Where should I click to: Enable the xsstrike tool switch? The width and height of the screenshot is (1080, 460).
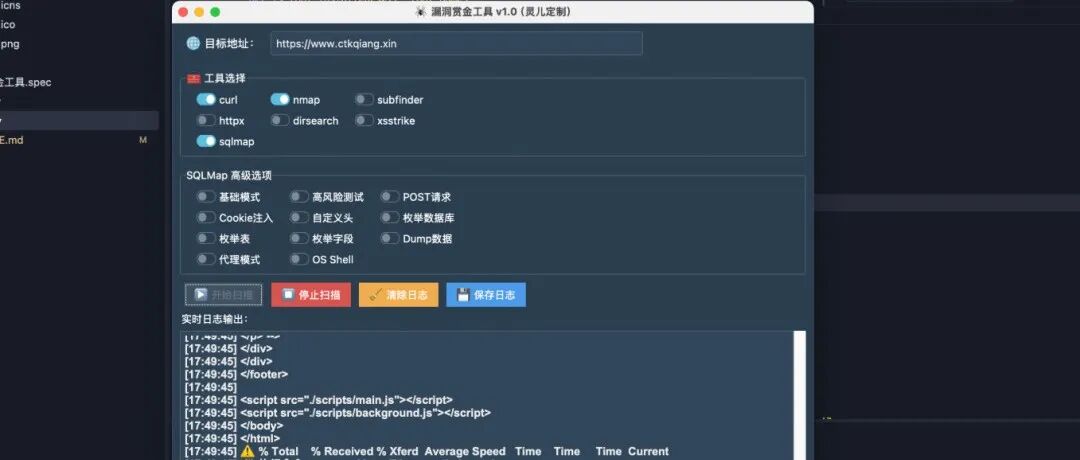pyautogui.click(x=364, y=121)
